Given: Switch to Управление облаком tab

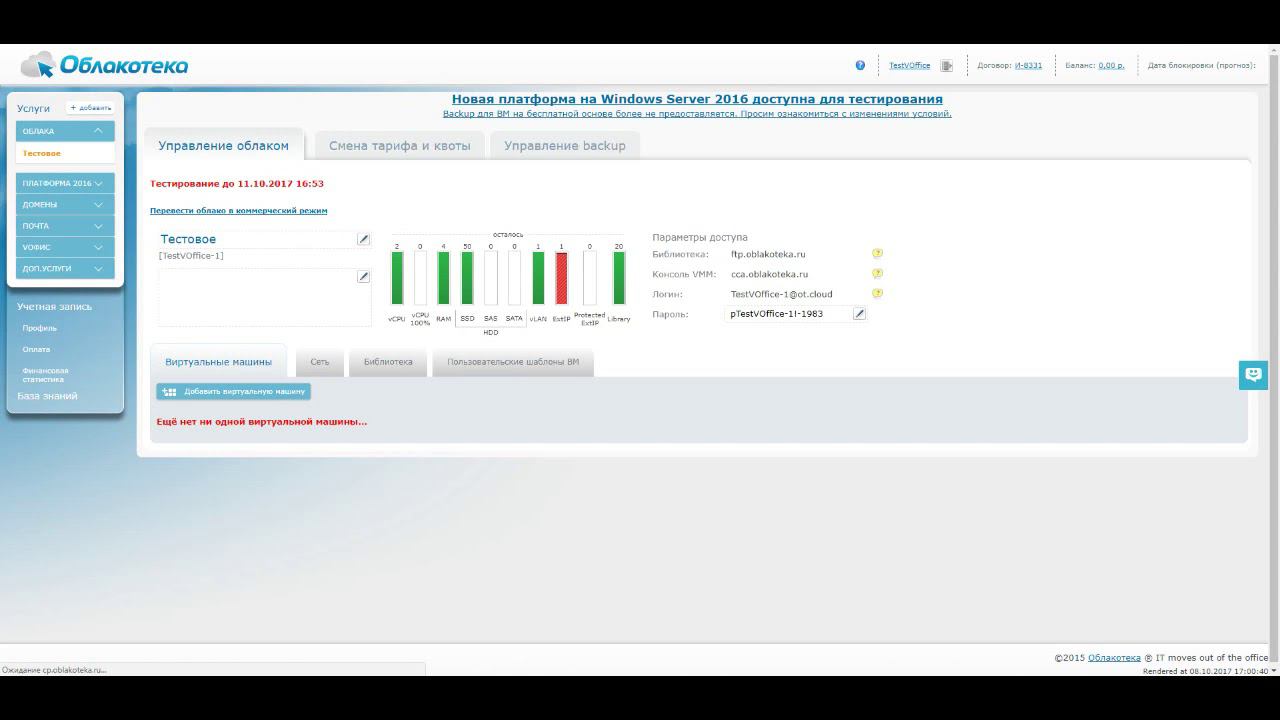Looking at the screenshot, I should [x=224, y=145].
